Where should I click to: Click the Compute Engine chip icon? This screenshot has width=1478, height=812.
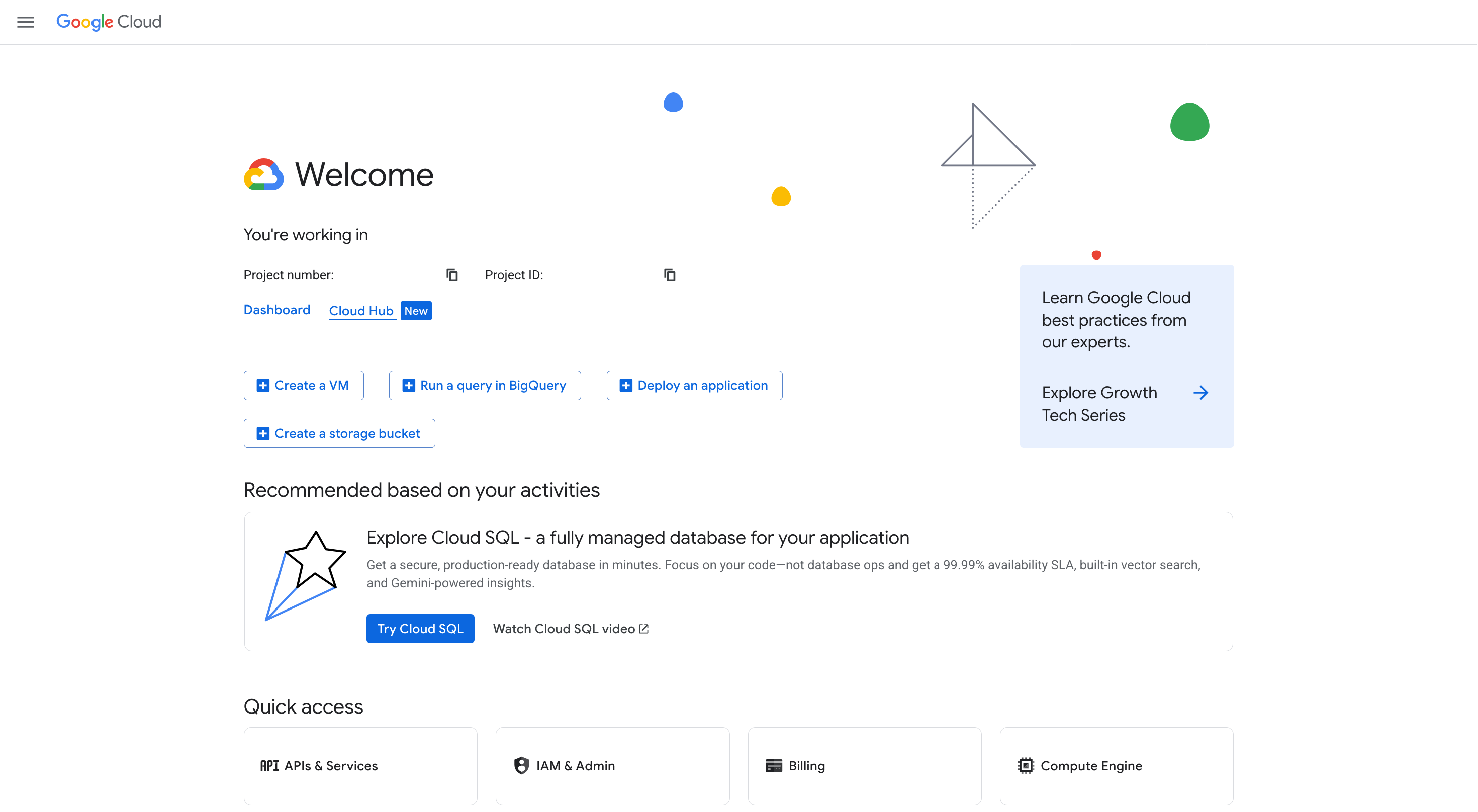click(1026, 766)
